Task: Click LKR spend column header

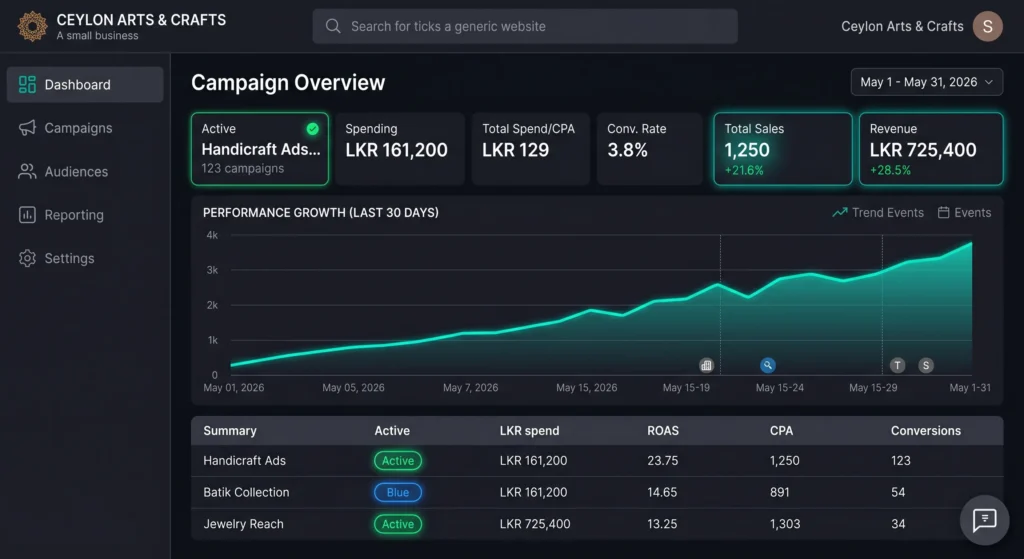Action: (529, 430)
